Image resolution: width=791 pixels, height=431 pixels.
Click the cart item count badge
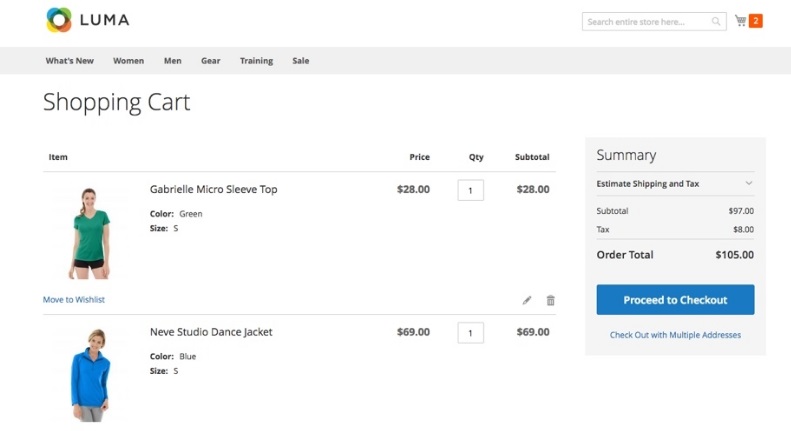tap(756, 21)
